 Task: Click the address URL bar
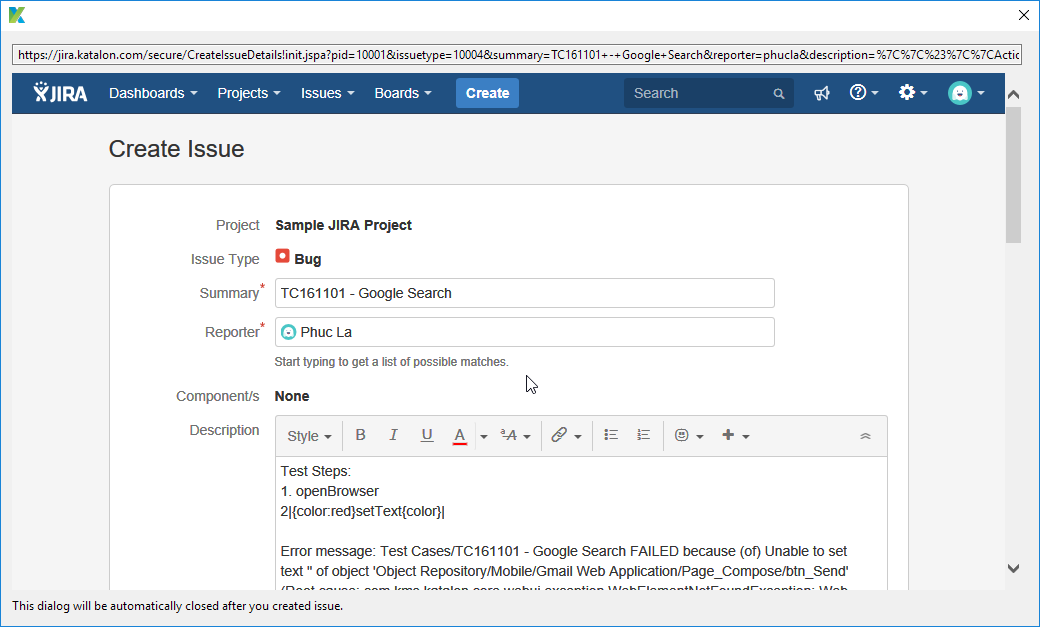517,54
